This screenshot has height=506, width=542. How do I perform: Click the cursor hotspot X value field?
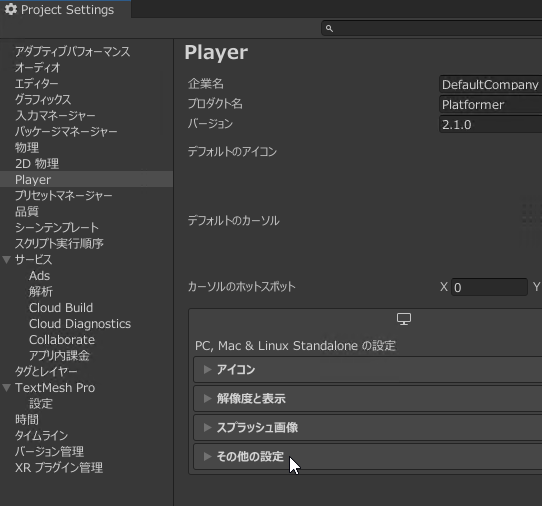pyautogui.click(x=489, y=287)
